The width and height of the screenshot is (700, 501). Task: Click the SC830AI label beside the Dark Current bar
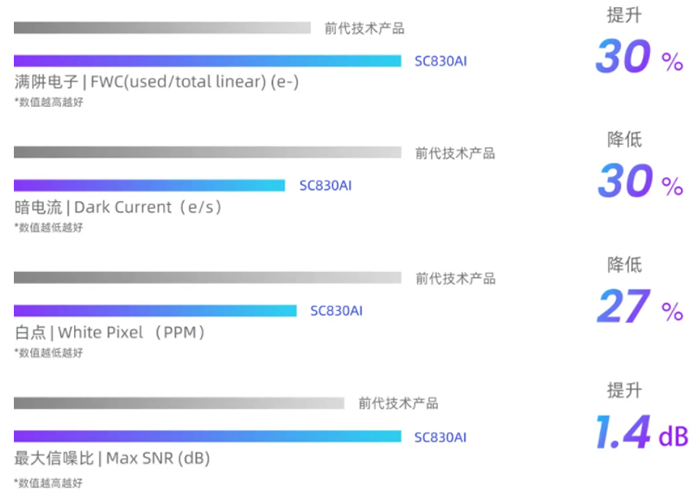tap(326, 185)
